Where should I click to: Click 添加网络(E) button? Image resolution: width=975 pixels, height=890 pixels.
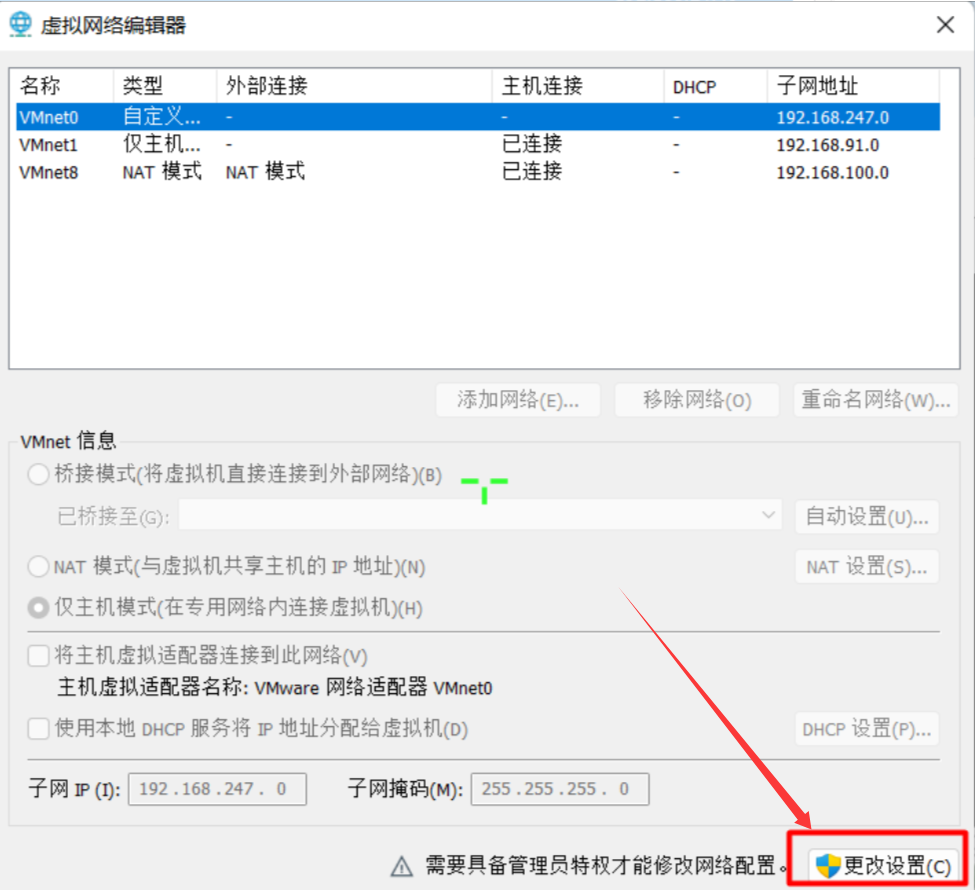[x=518, y=400]
